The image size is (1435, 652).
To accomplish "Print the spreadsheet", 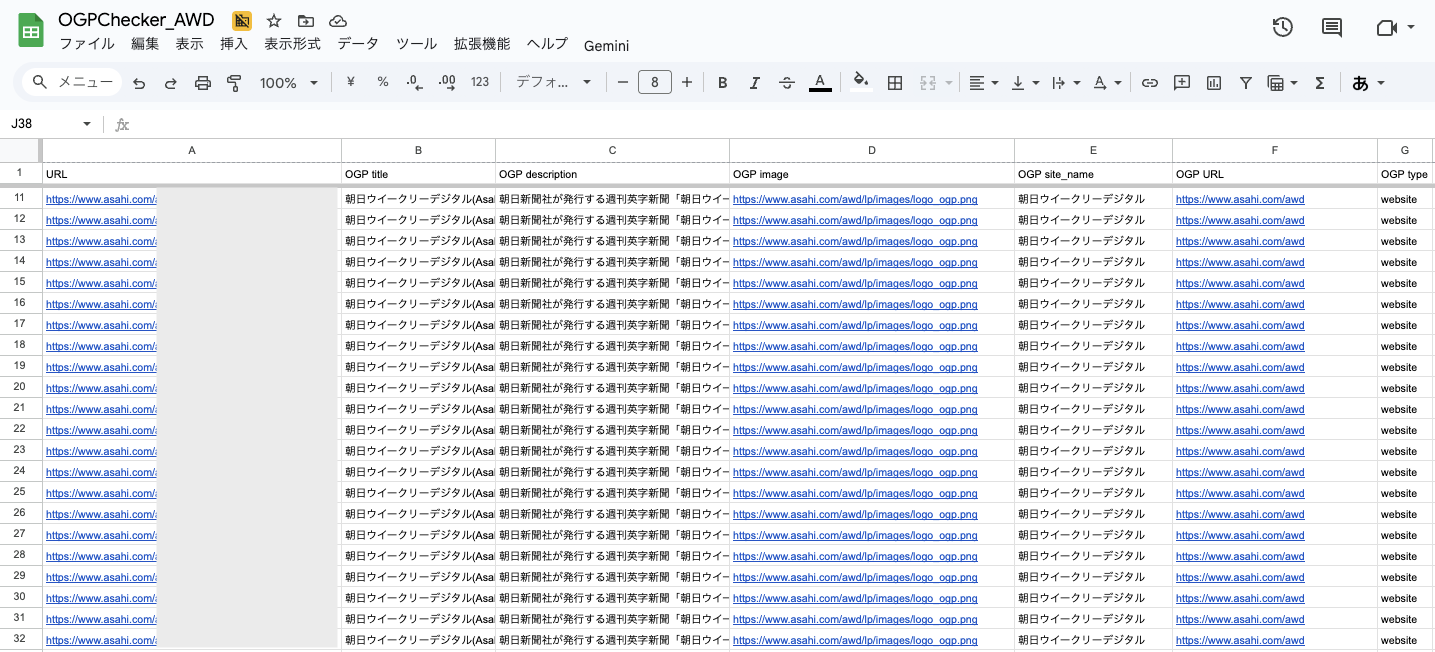I will (x=203, y=83).
